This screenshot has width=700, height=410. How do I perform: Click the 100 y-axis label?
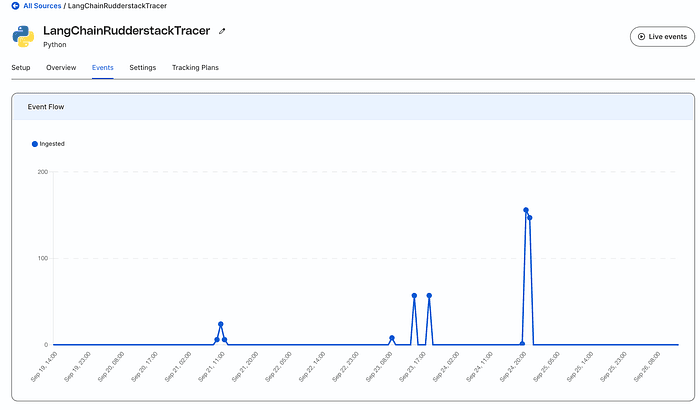[x=43, y=258]
